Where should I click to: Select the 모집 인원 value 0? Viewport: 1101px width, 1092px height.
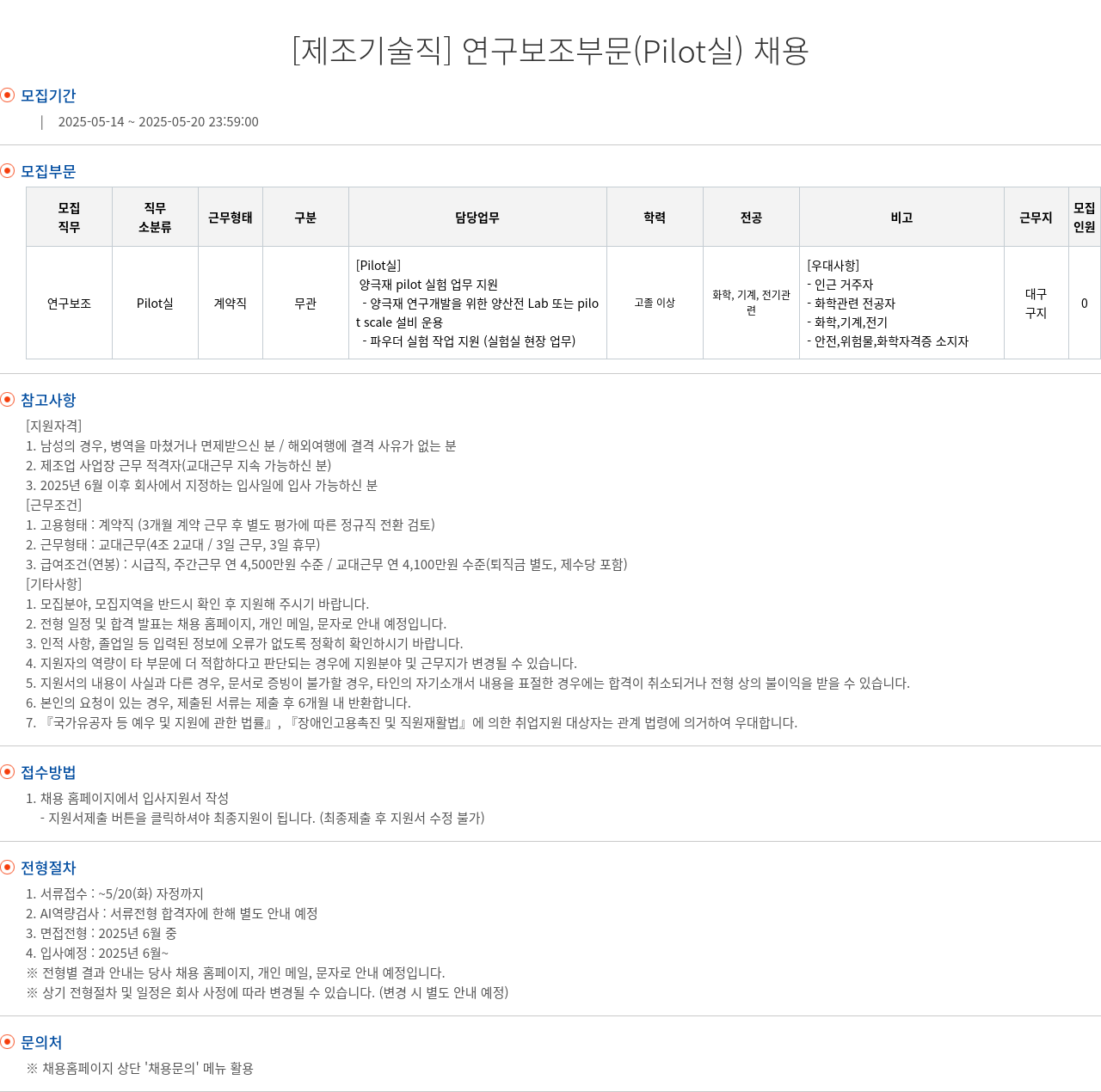[1084, 303]
